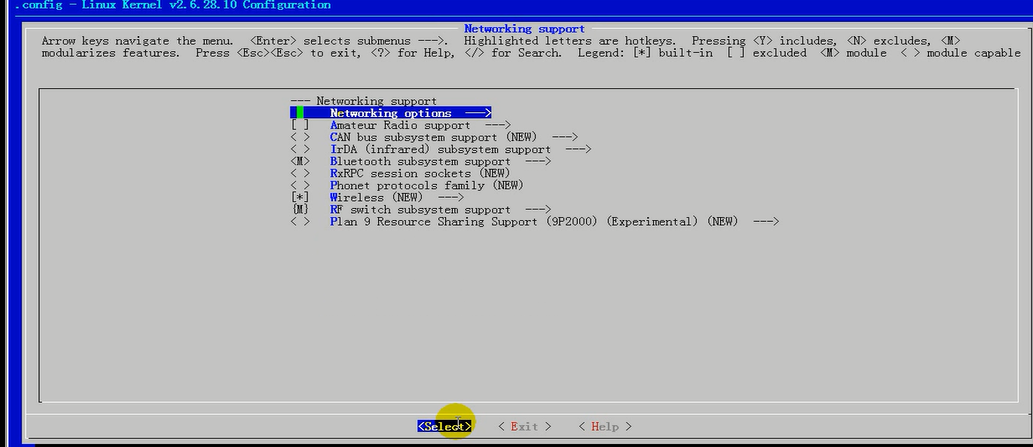This screenshot has width=1033, height=447.
Task: Toggle Plan 9 Resource Sharing state brackets
Action: click(x=300, y=222)
